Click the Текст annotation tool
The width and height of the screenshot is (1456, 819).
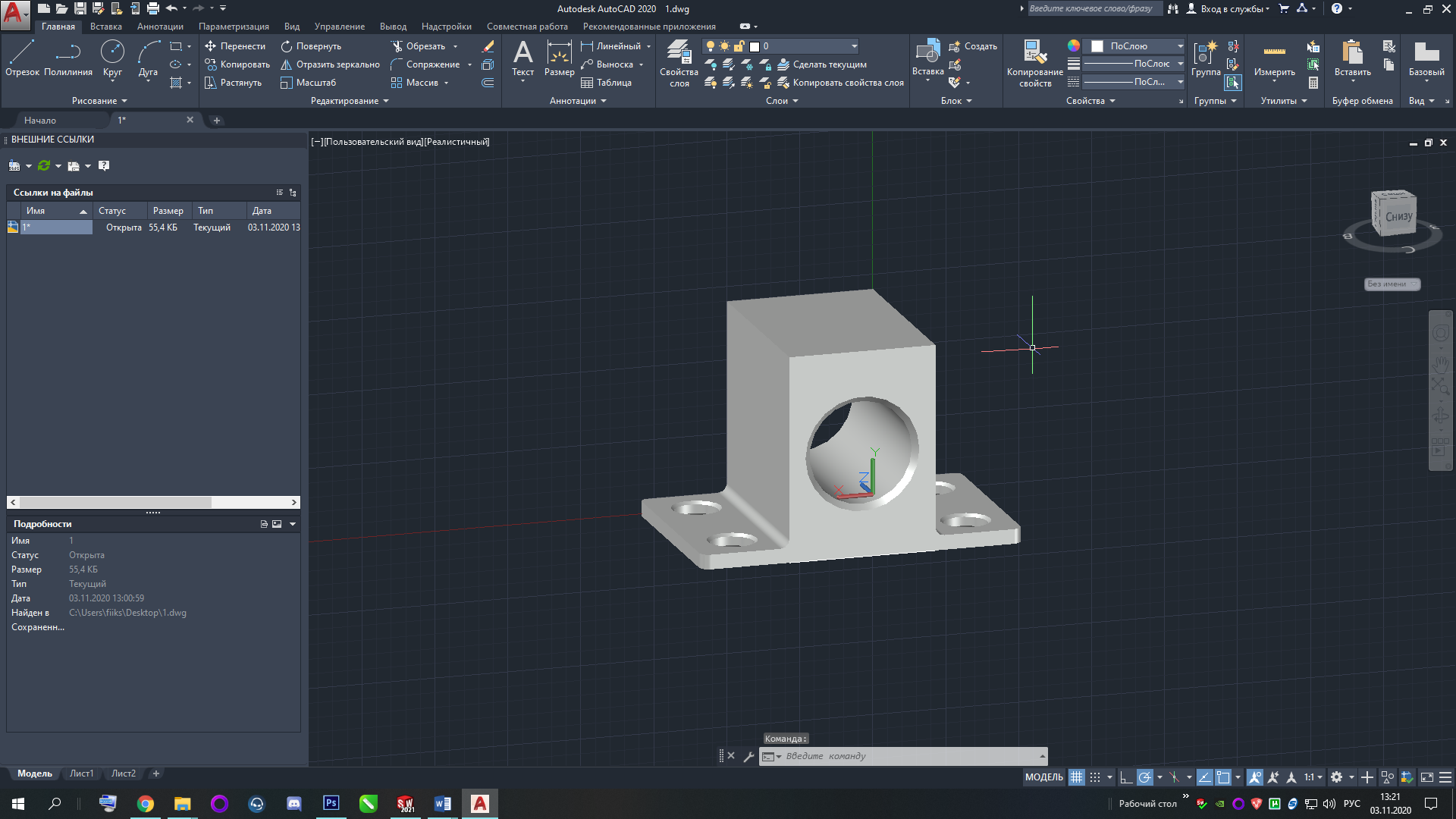tap(522, 59)
